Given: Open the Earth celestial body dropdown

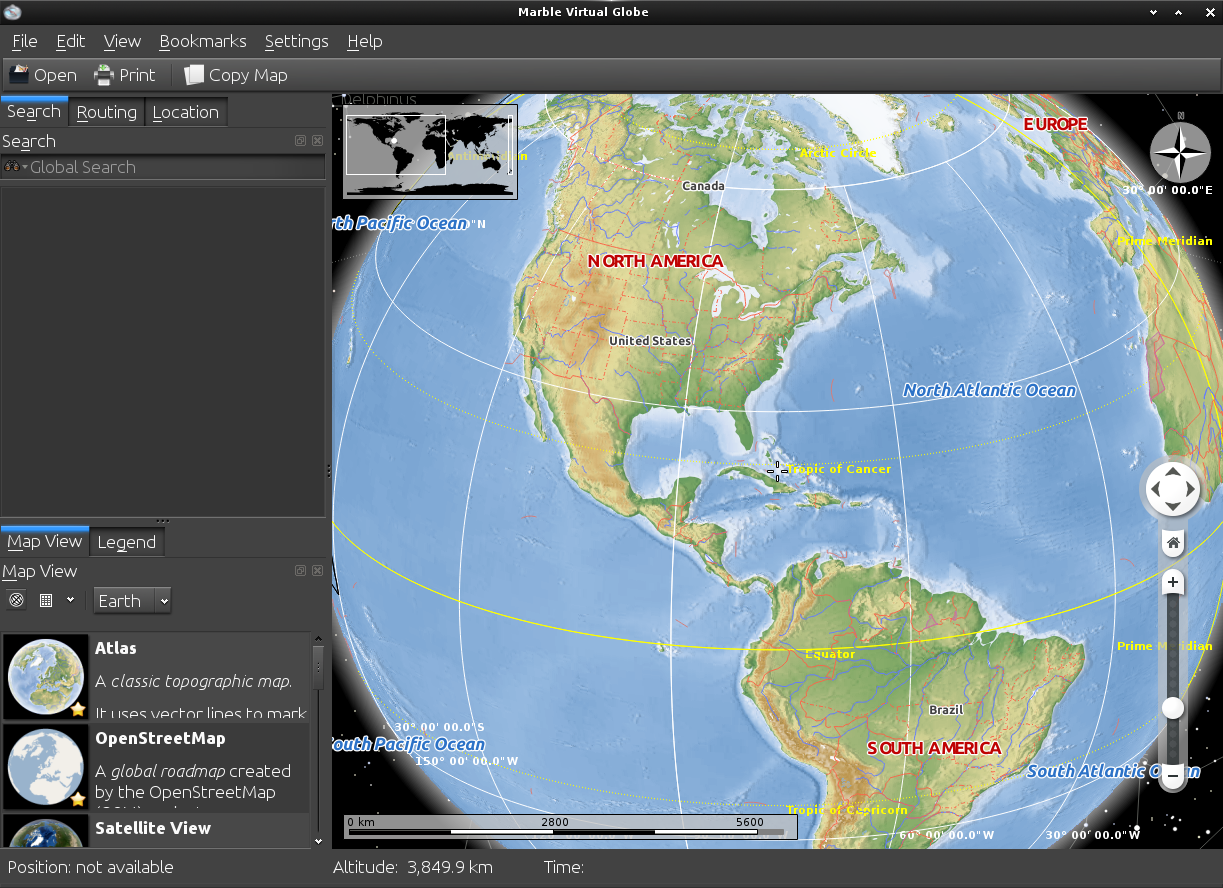Looking at the screenshot, I should point(133,600).
